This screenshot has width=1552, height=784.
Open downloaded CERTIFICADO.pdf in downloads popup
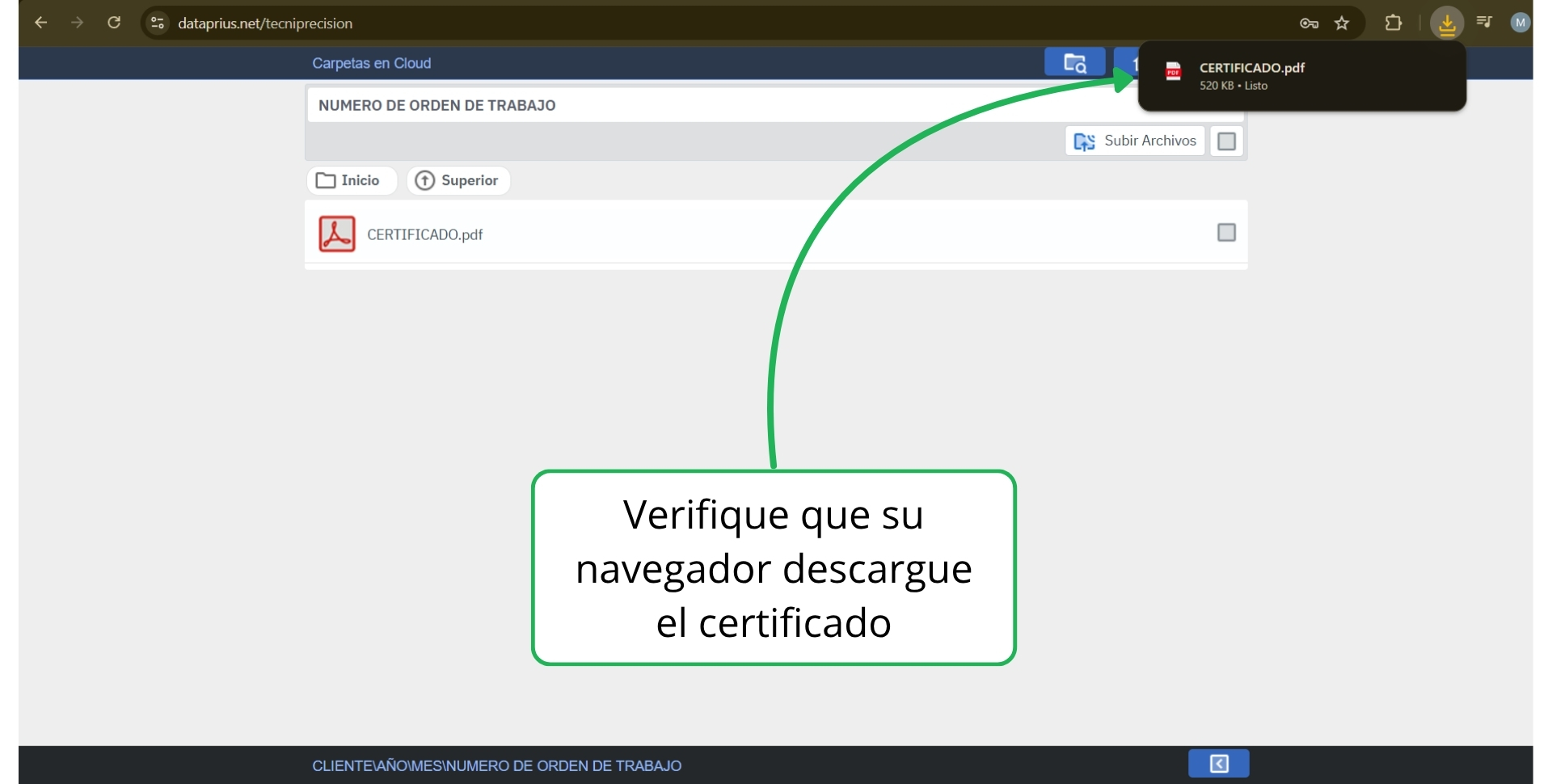1251,69
